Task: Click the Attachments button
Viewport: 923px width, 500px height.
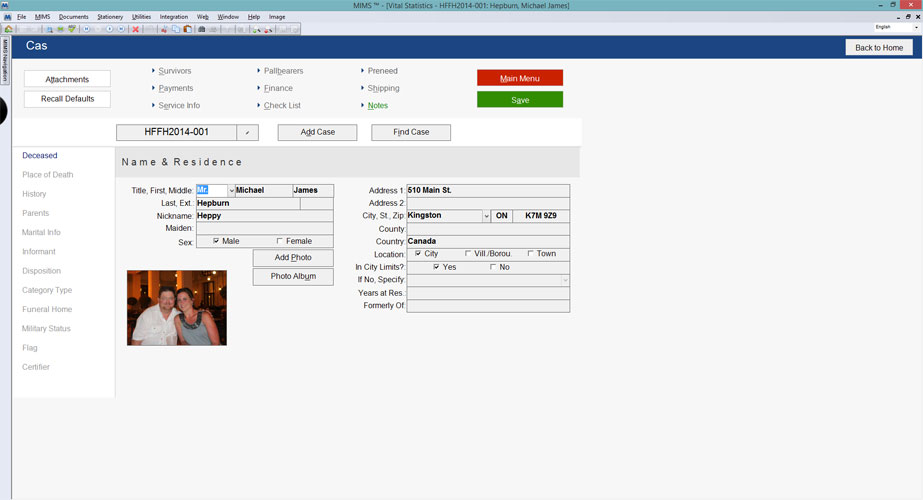Action: coord(67,79)
